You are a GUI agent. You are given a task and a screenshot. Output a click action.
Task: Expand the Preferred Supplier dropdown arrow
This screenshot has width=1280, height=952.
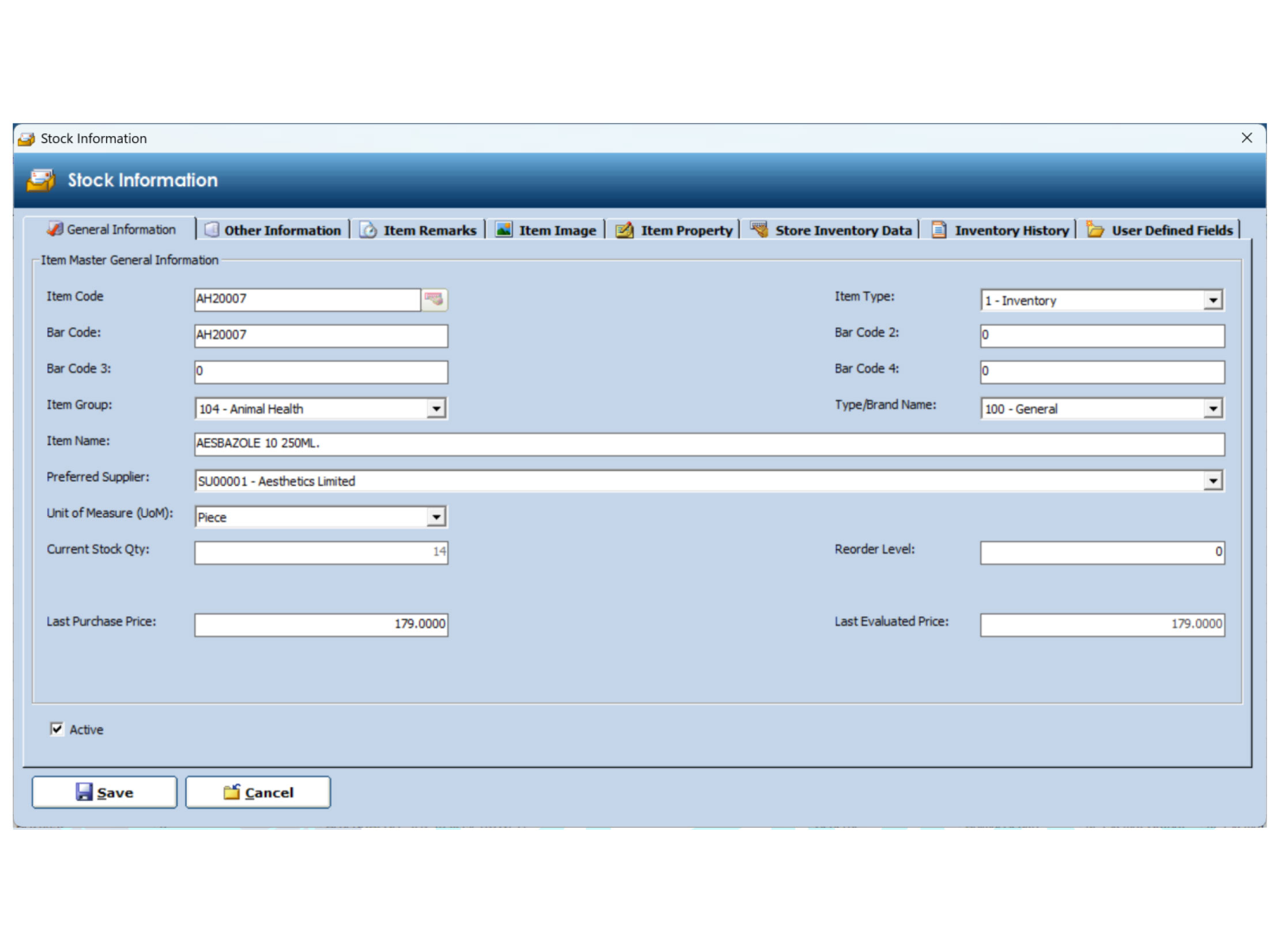(x=1213, y=481)
